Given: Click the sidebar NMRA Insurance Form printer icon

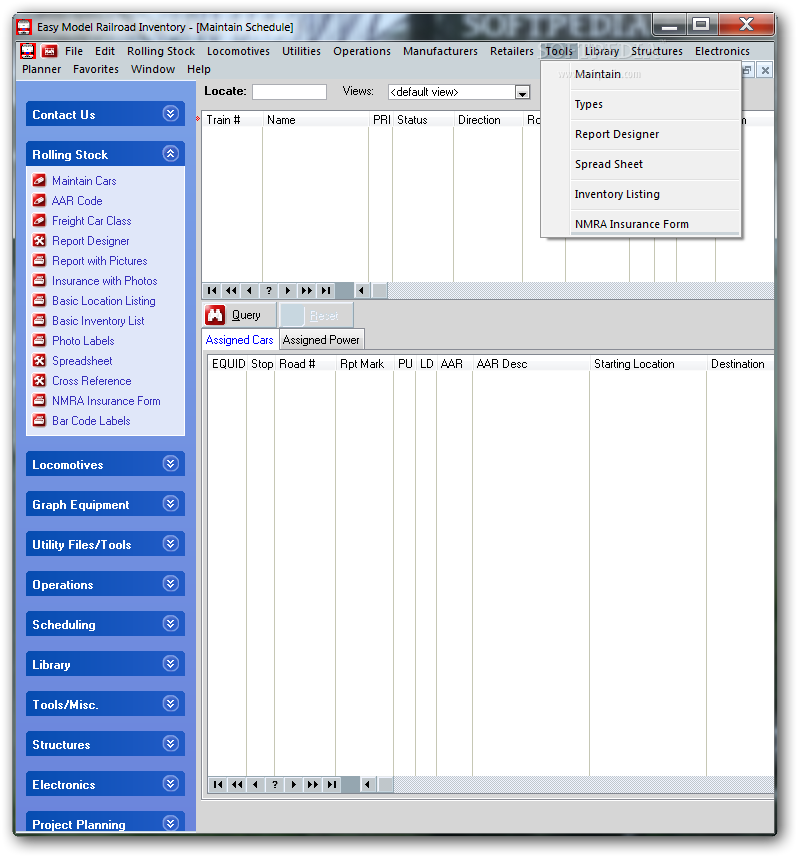Looking at the screenshot, I should click(39, 401).
